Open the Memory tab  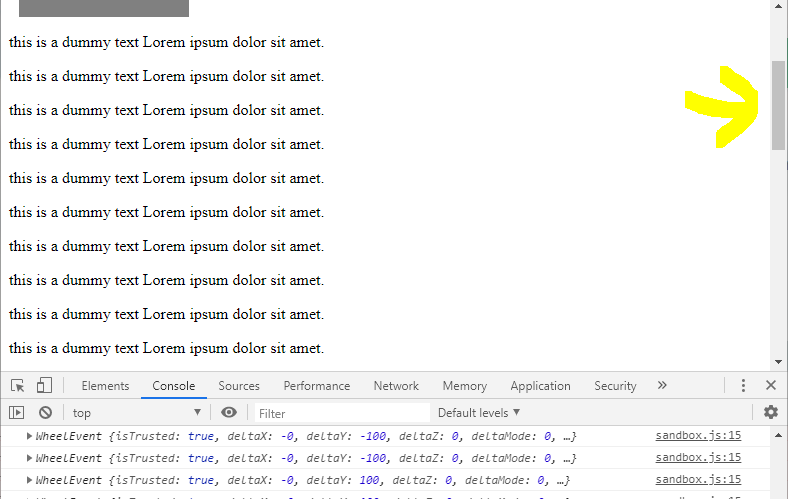tap(464, 386)
